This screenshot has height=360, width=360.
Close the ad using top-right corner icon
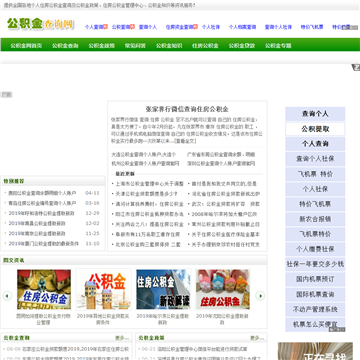pyautogui.click(x=356, y=68)
